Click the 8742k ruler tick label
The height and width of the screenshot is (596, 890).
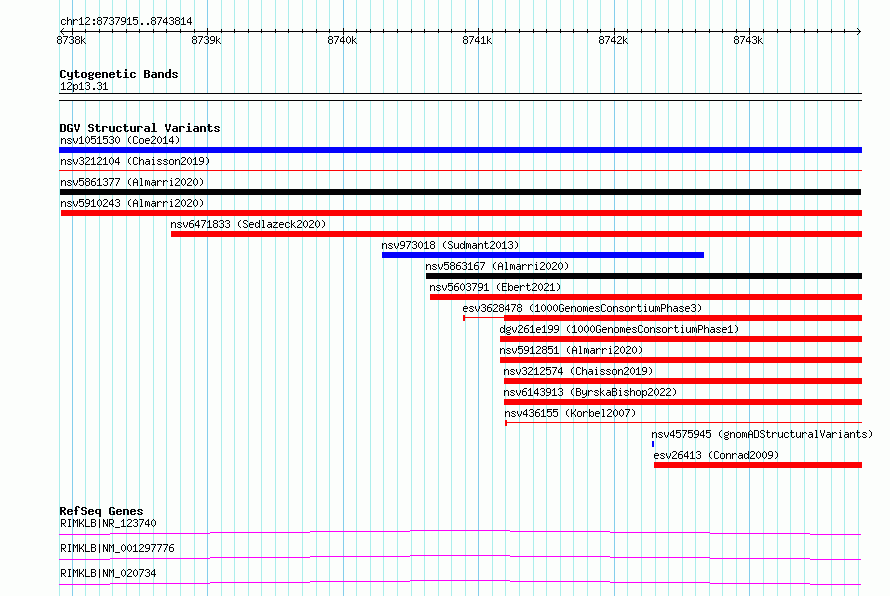pos(613,40)
